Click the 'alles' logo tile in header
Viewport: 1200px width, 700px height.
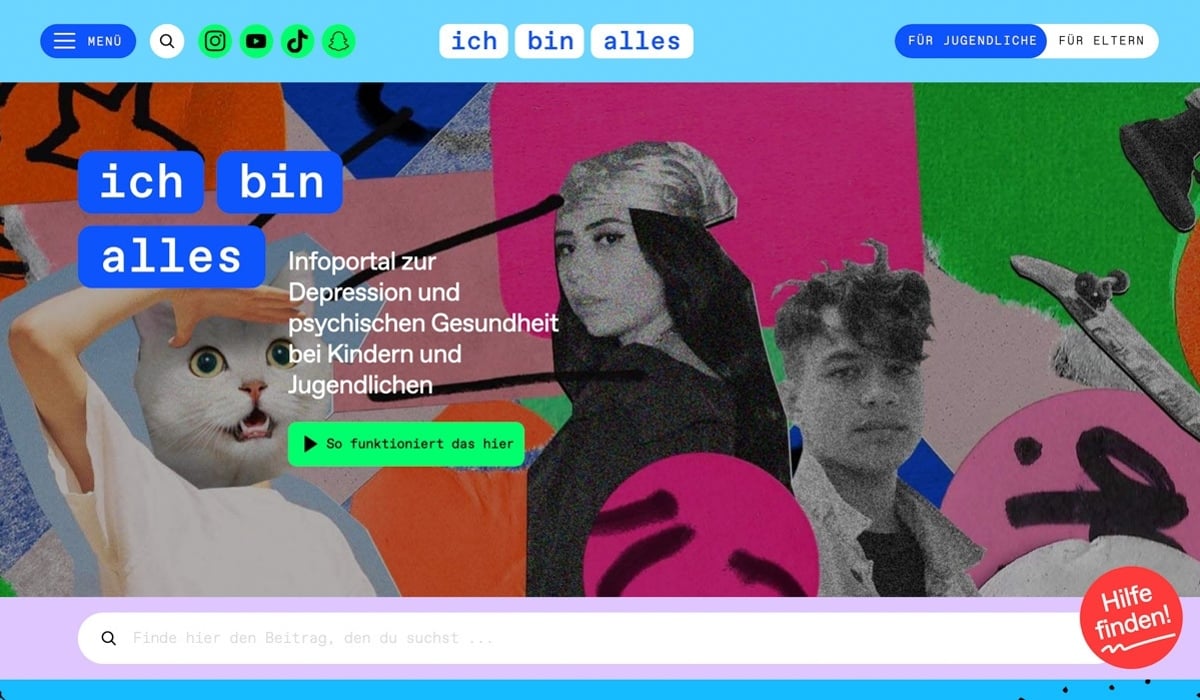pyautogui.click(x=642, y=41)
